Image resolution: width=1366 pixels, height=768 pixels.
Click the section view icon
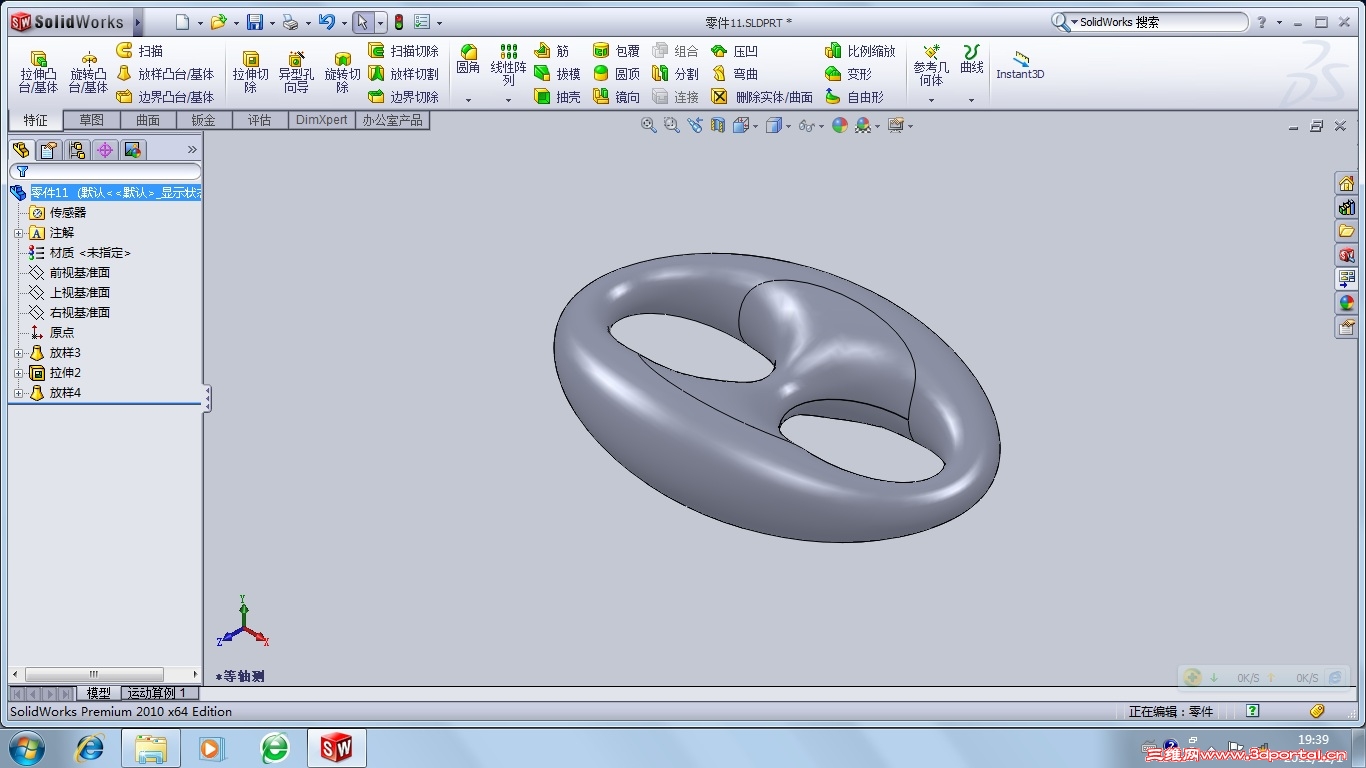(718, 125)
